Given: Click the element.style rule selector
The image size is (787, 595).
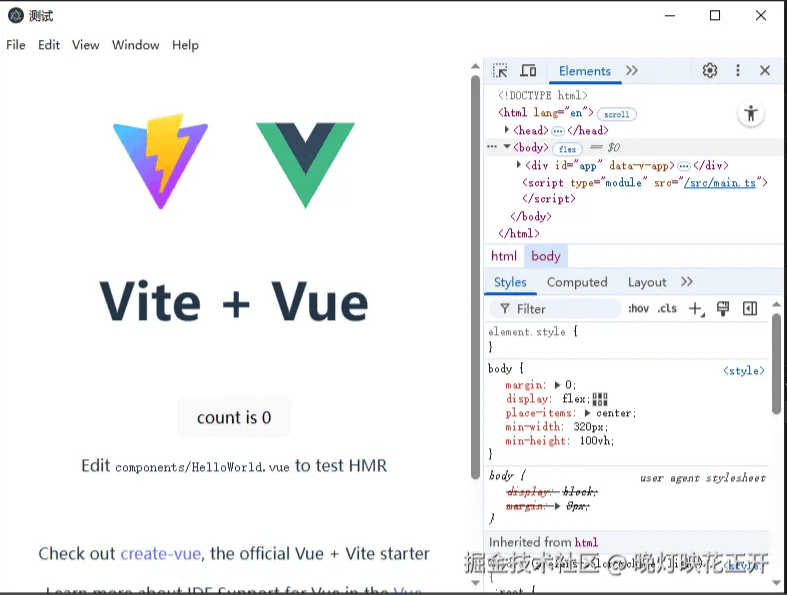Looking at the screenshot, I should tap(527, 332).
